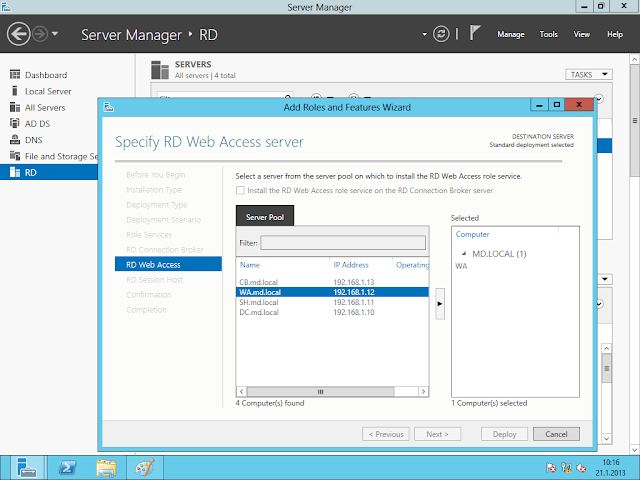
Task: Open Dashboard in the left sidebar
Action: (45, 75)
